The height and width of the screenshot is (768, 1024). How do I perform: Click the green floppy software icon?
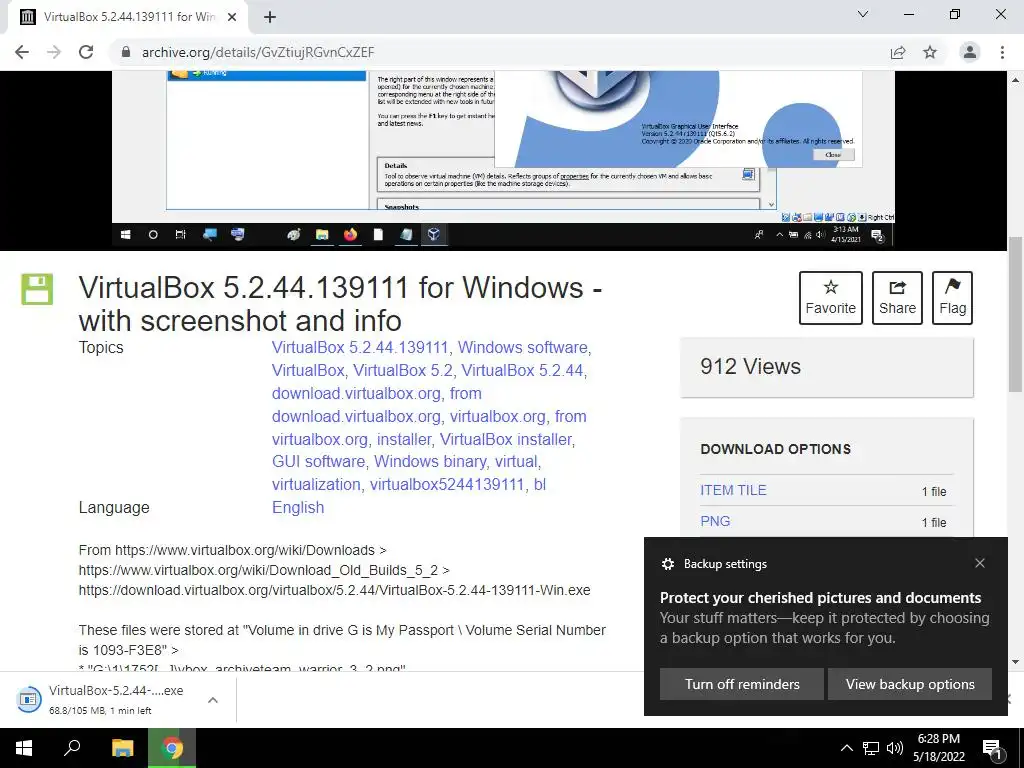[x=37, y=289]
